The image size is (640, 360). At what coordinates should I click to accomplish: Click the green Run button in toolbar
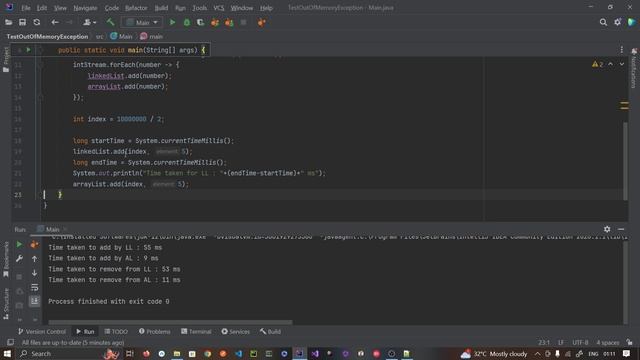[172, 22]
